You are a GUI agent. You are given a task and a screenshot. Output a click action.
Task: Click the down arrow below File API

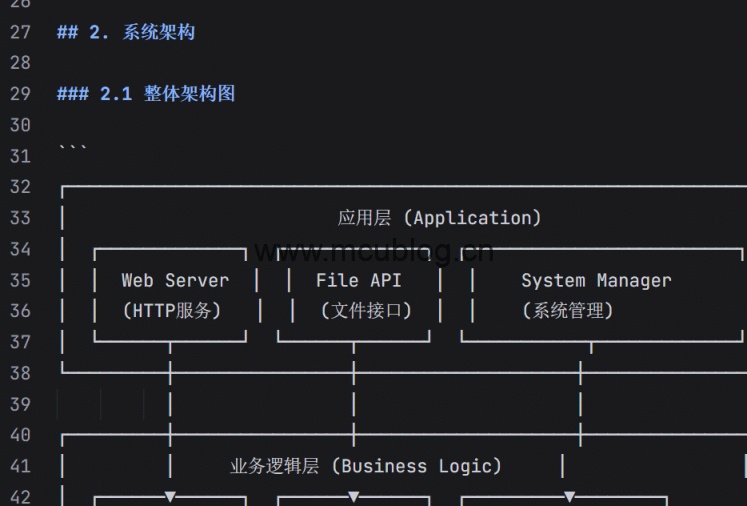click(354, 496)
